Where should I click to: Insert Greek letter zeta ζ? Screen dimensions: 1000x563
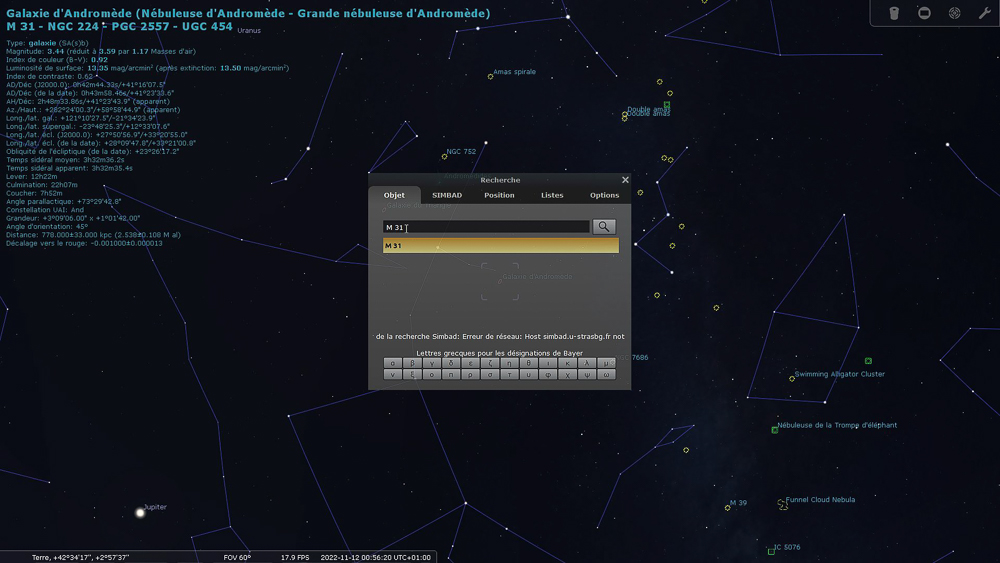(490, 363)
